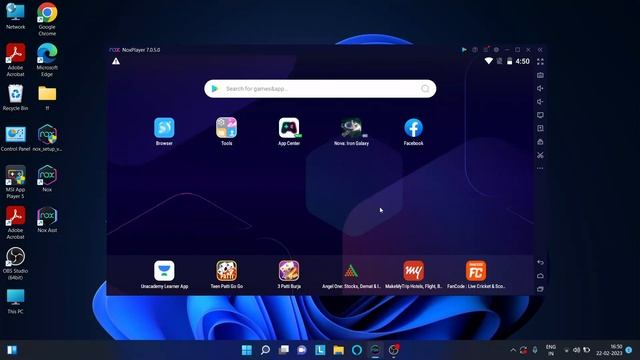Viewport: 640px width, 360px height.
Task: Open OBS Studio desktop shortcut
Action: pos(16,263)
